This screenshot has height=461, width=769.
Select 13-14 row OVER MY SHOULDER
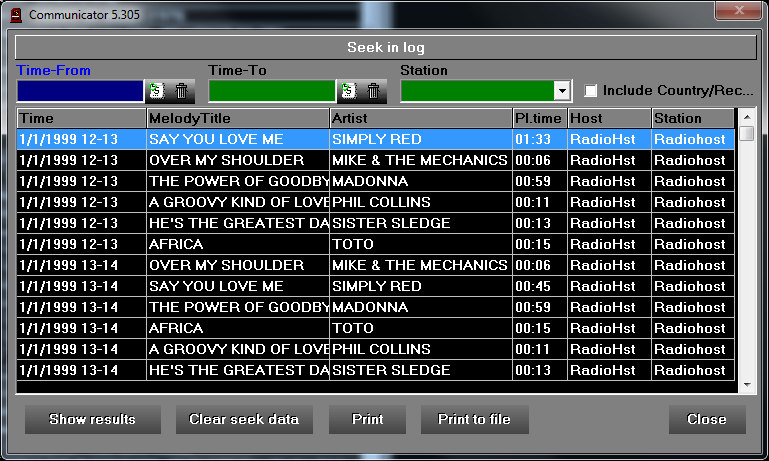pyautogui.click(x=376, y=265)
